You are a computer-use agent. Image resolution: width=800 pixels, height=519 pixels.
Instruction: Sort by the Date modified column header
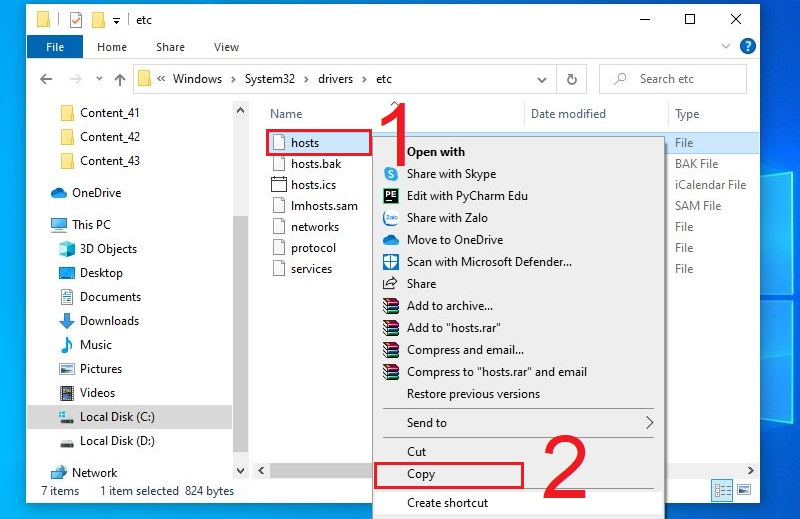[568, 114]
